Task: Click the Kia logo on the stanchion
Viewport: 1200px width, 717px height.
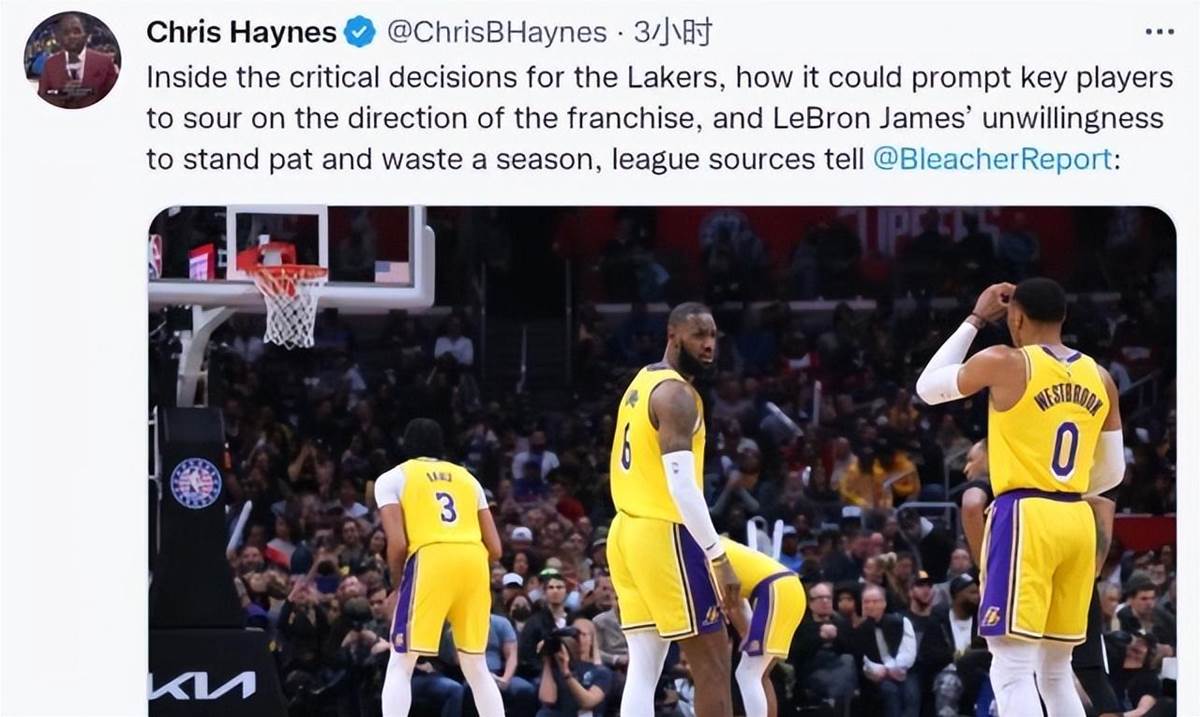Action: tap(203, 686)
